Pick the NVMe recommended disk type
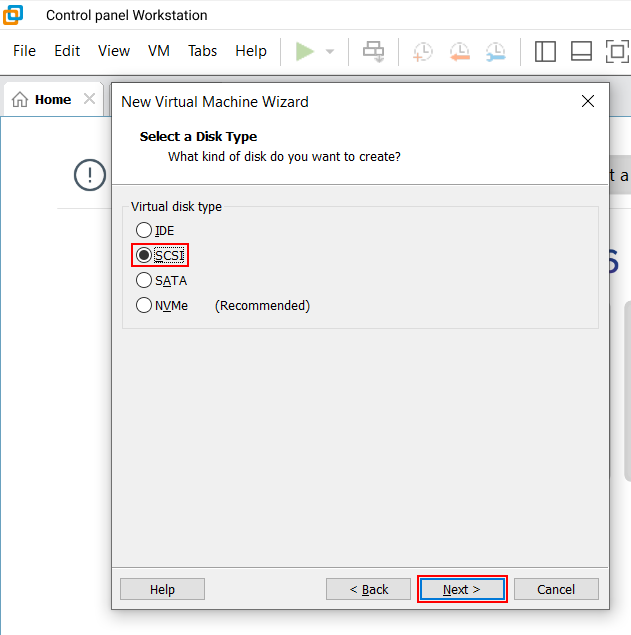 144,306
